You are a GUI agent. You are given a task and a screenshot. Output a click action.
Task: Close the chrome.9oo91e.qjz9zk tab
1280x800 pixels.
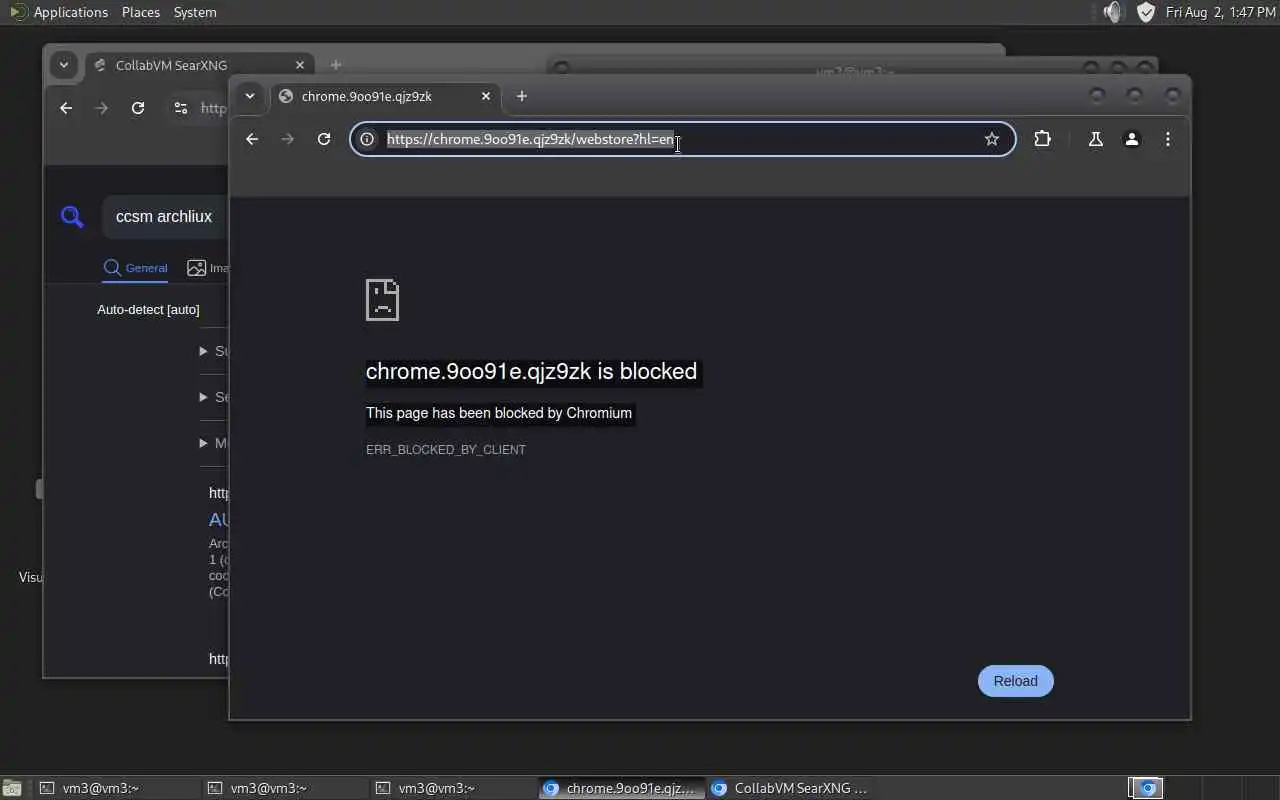[486, 96]
